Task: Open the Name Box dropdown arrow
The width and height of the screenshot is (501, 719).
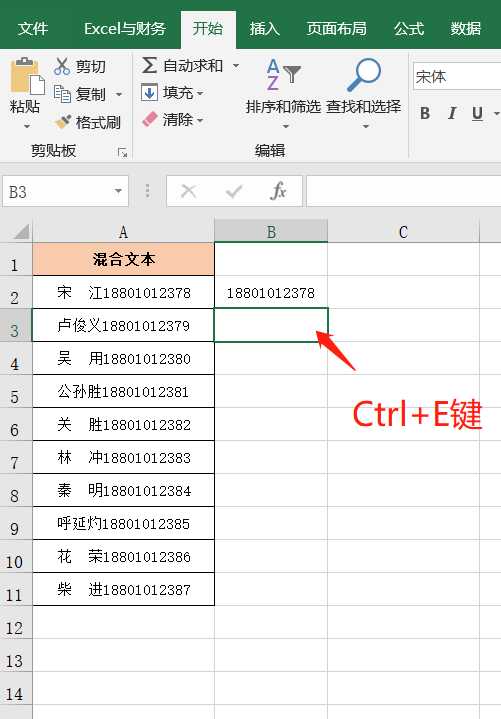Action: (x=118, y=191)
